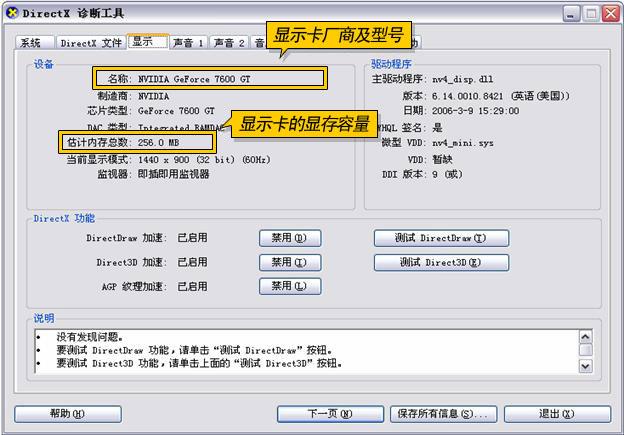Open the 系统 tab
Image resolution: width=624 pixels, height=435 pixels.
[35, 43]
